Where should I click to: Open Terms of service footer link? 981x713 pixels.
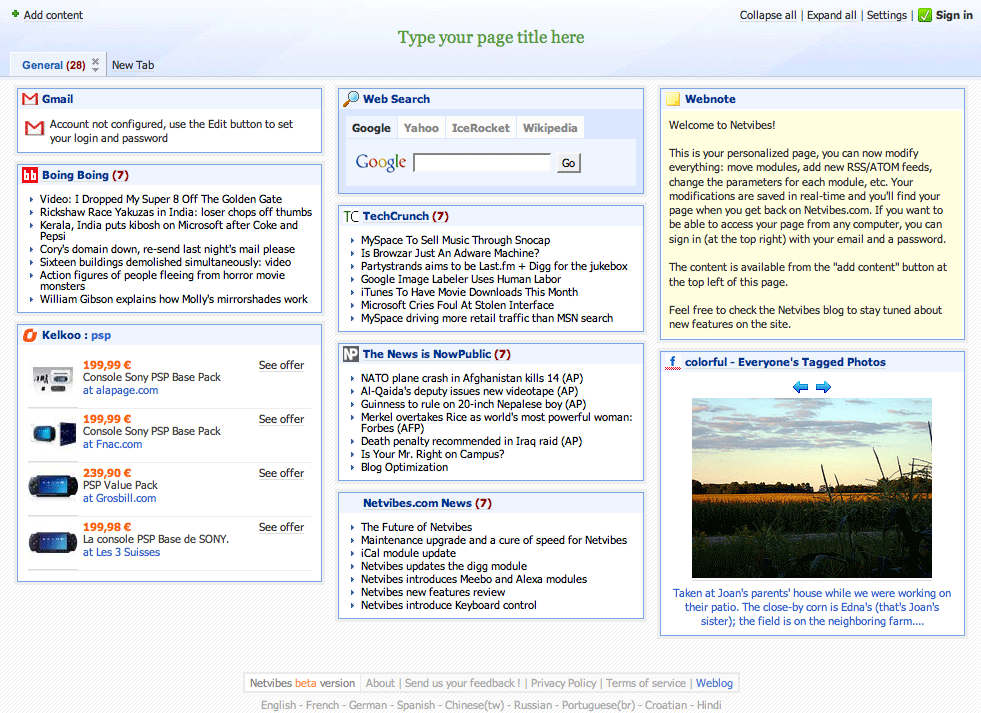[646, 683]
